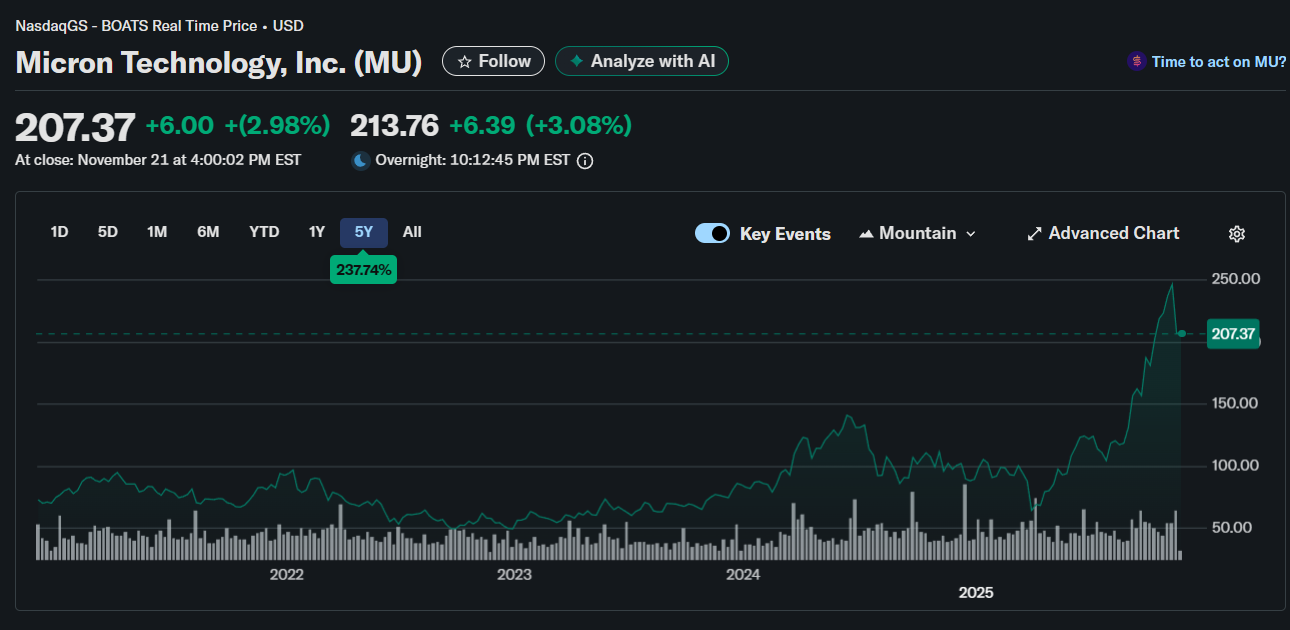Toggle the Key Events switch
Image resolution: width=1290 pixels, height=630 pixels.
click(712, 233)
